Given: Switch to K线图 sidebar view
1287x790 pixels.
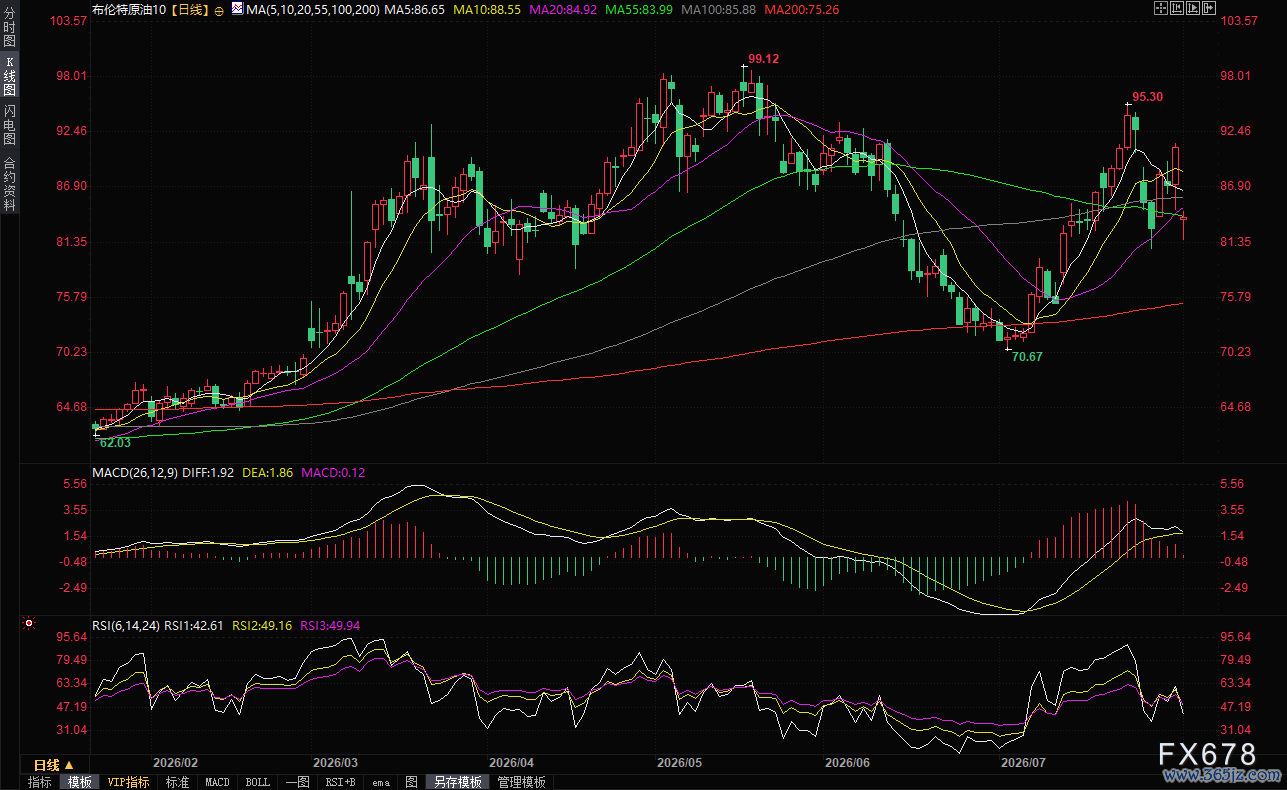Looking at the screenshot, I should [x=9, y=76].
